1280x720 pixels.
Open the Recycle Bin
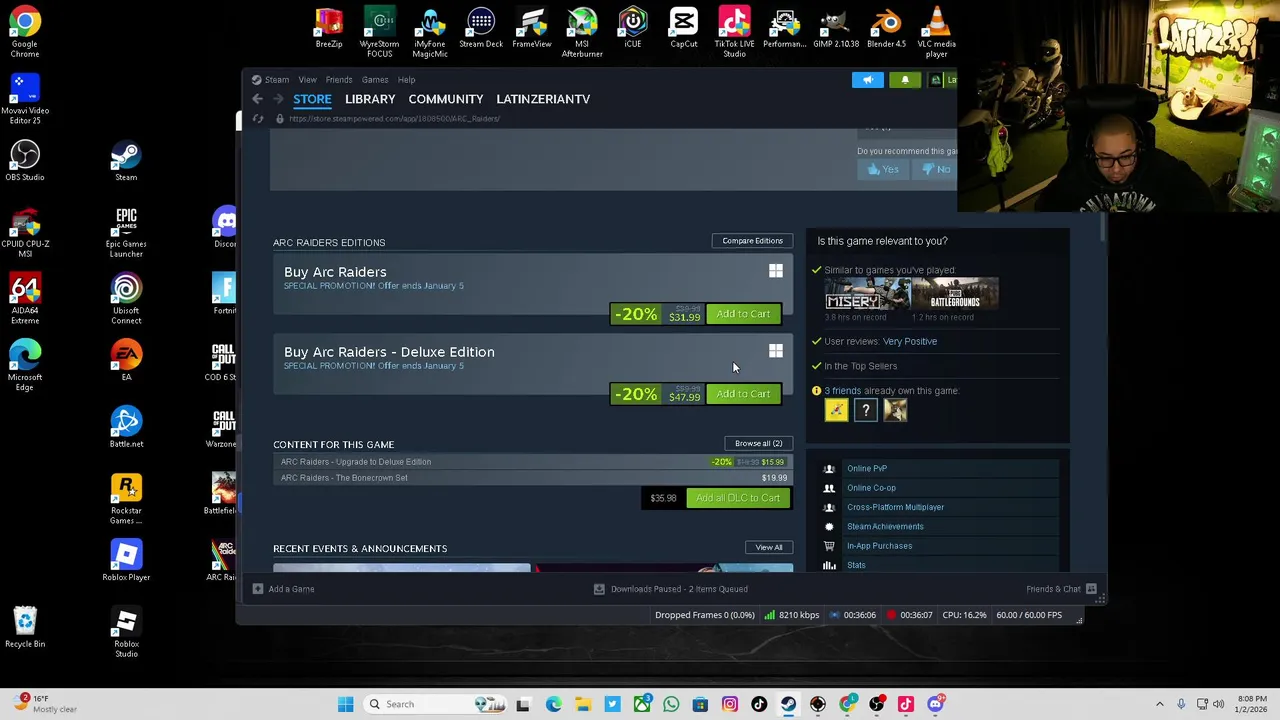pyautogui.click(x=25, y=628)
